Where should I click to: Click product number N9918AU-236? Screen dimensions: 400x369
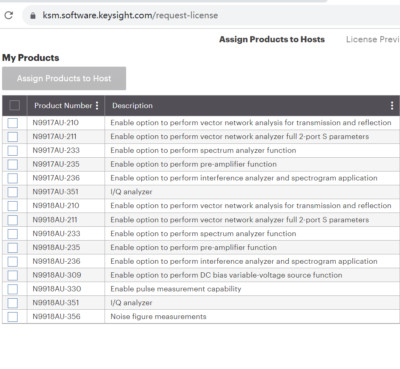(x=56, y=261)
